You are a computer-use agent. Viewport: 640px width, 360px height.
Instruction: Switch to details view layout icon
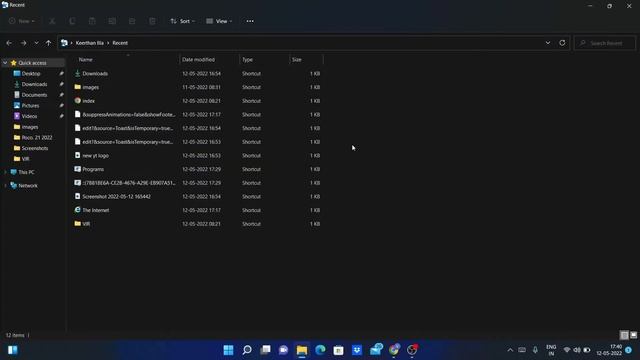[624, 335]
